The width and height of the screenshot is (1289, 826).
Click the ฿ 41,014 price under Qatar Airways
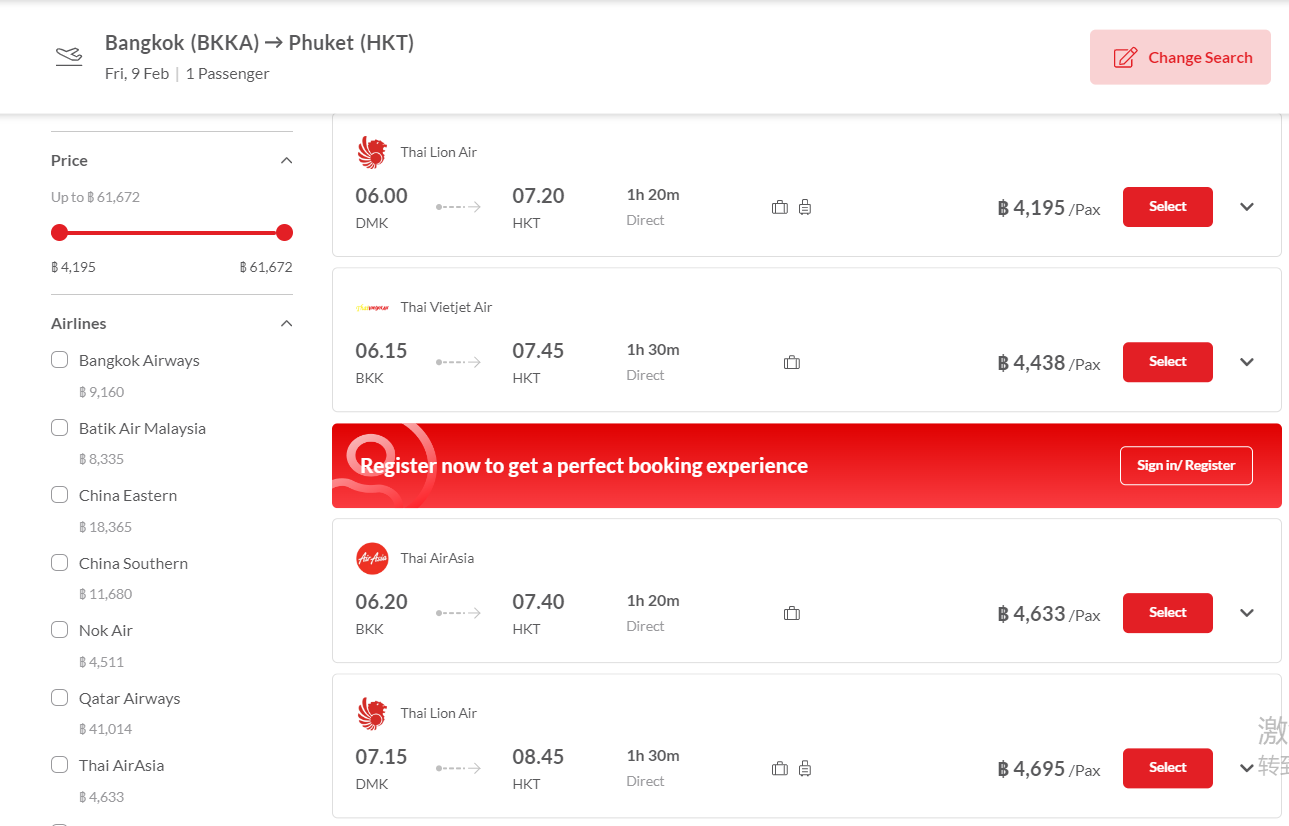coord(106,729)
